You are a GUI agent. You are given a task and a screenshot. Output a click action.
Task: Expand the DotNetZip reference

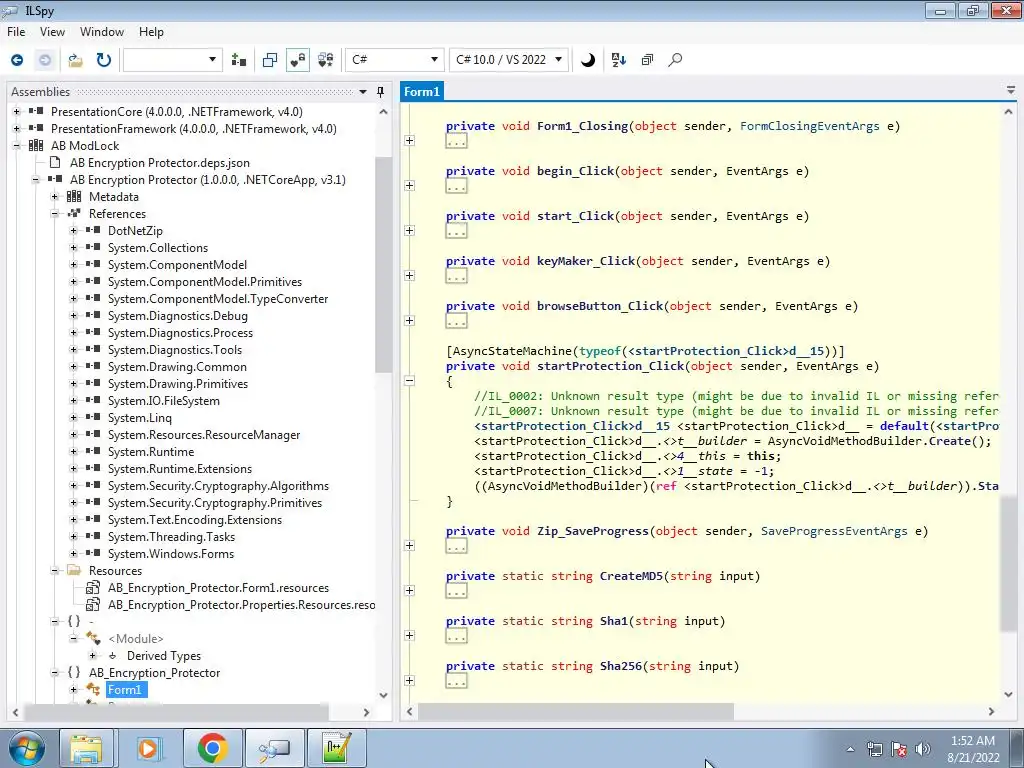point(74,231)
